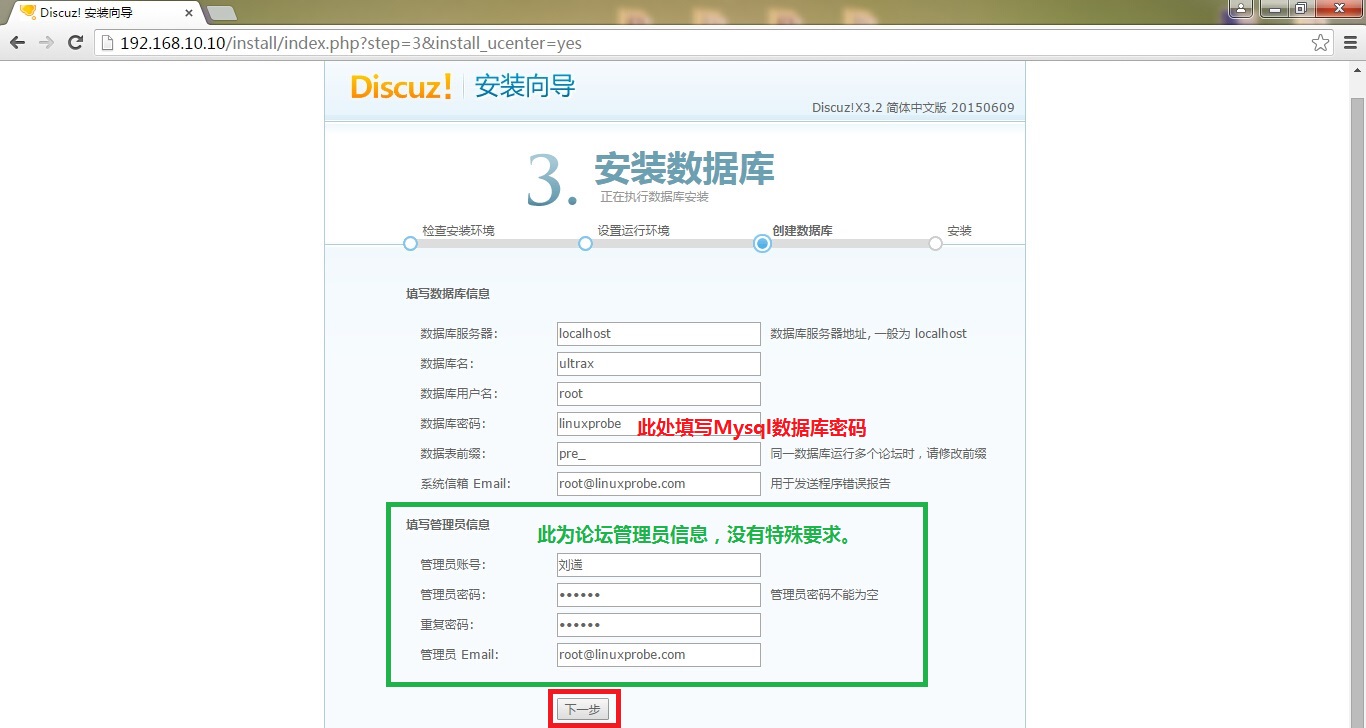The width and height of the screenshot is (1366, 728).
Task: Focus the 数据库服务器 field with localhost
Action: click(x=658, y=334)
